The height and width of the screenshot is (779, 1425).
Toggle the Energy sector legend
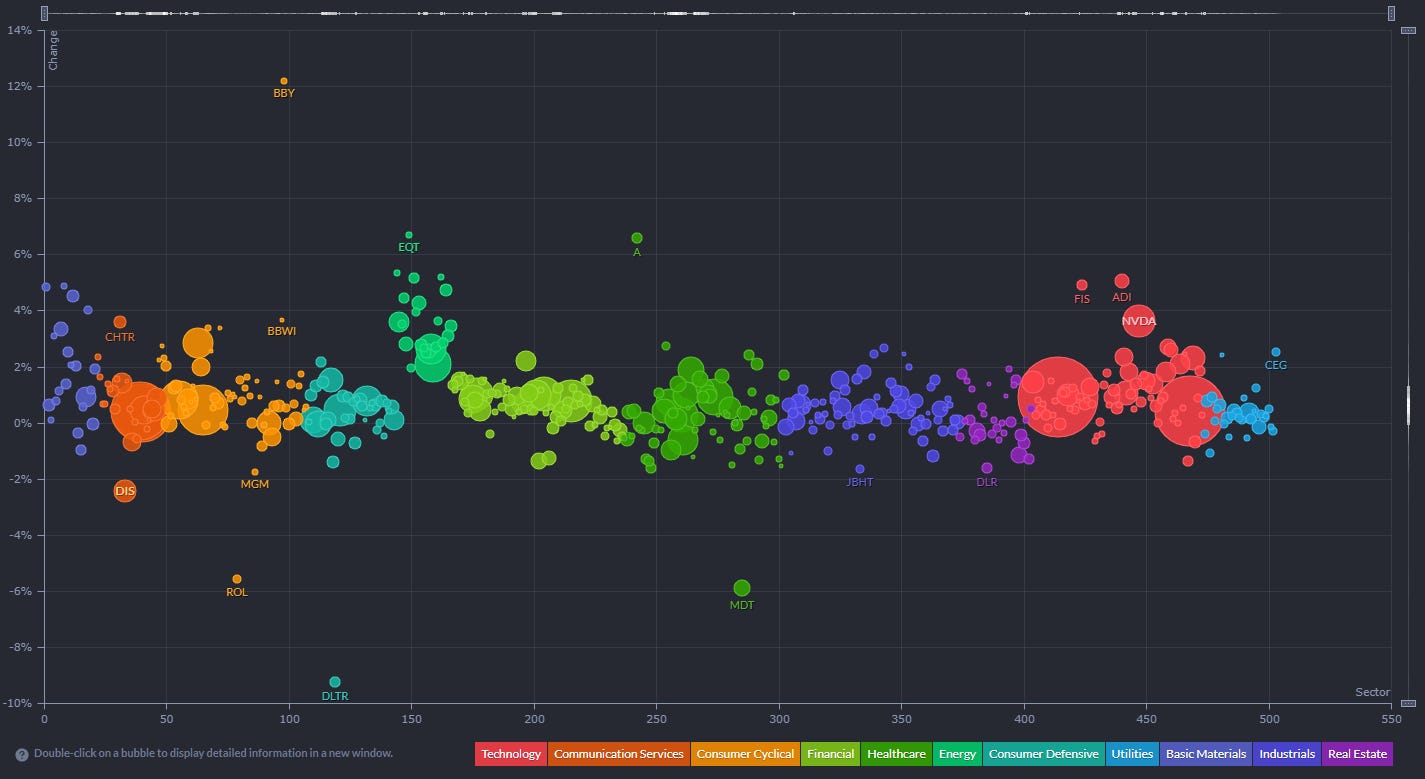[957, 754]
